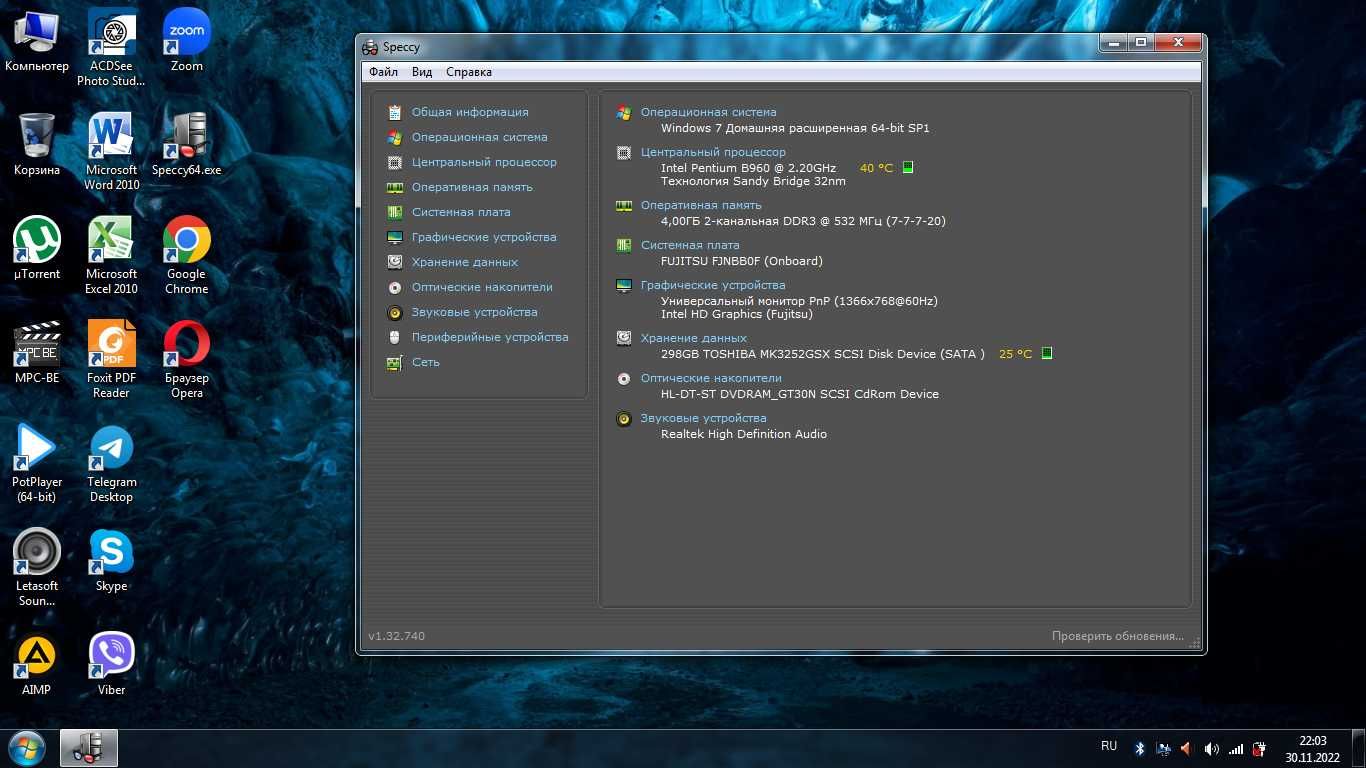
Task: Click the Хранение данных heading link in summary
Action: point(694,338)
